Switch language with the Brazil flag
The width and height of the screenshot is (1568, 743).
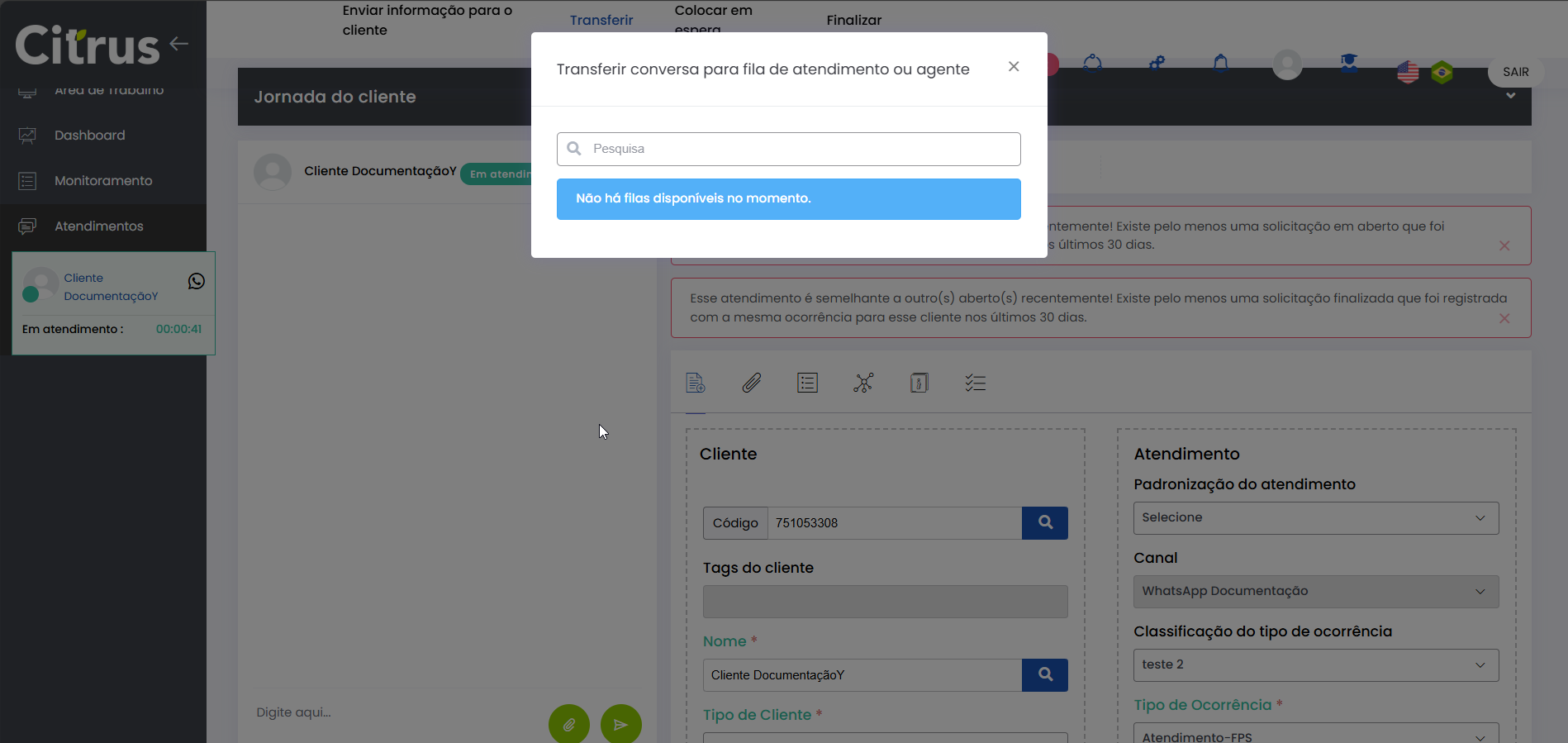point(1442,73)
